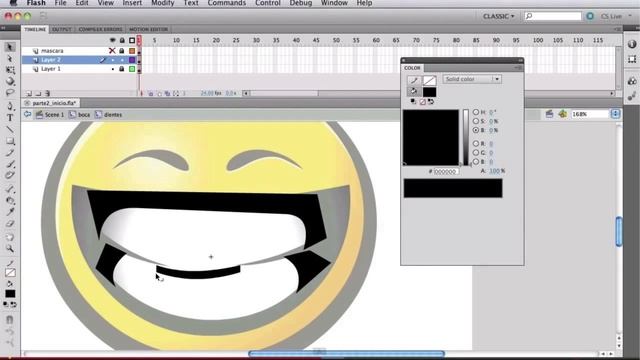The height and width of the screenshot is (360, 640).
Task: Select the Text tool
Action: tap(10, 118)
